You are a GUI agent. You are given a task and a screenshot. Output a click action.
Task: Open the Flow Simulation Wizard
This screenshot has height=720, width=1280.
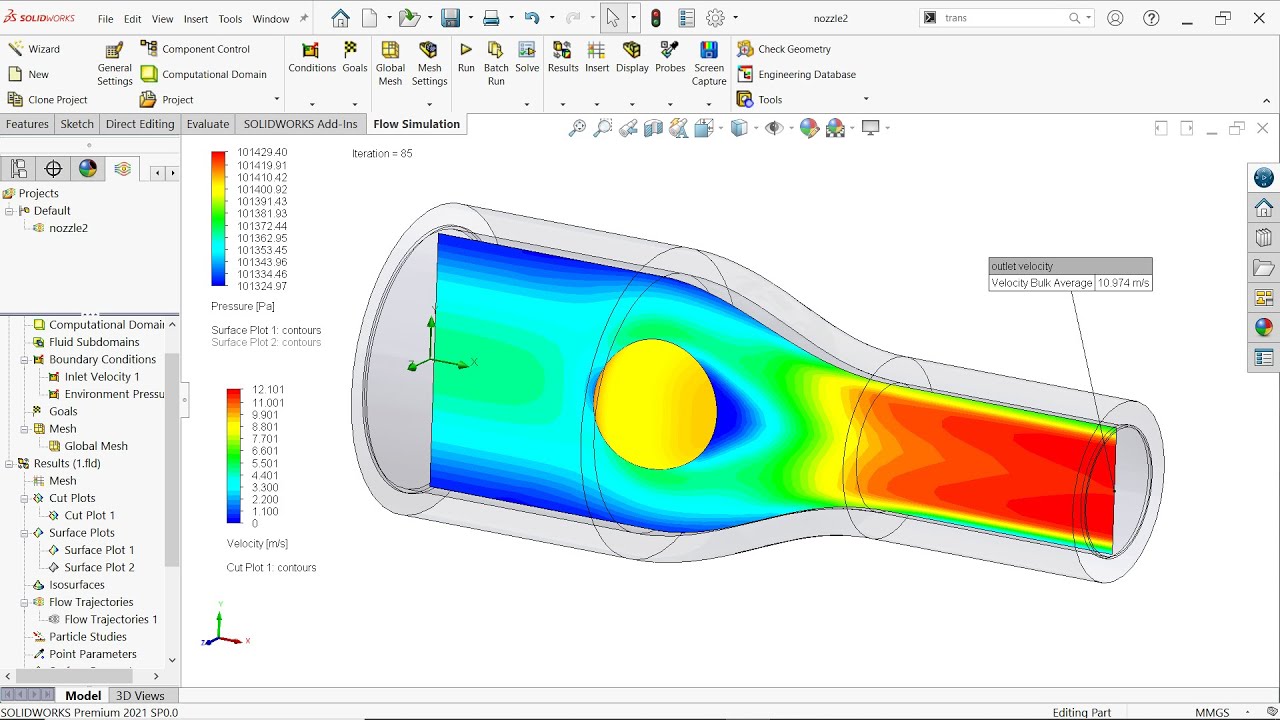34,49
